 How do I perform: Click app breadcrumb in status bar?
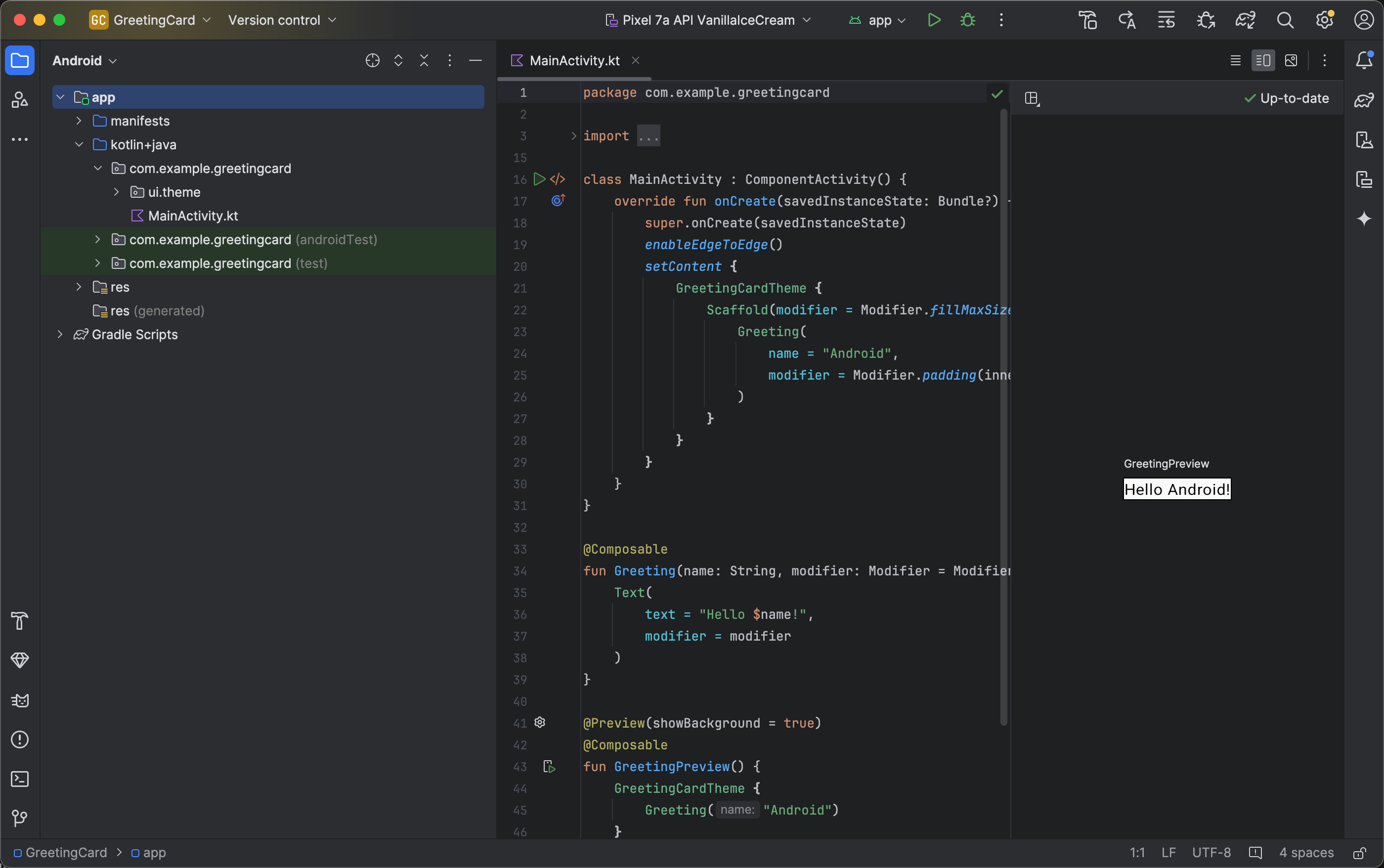(149, 853)
